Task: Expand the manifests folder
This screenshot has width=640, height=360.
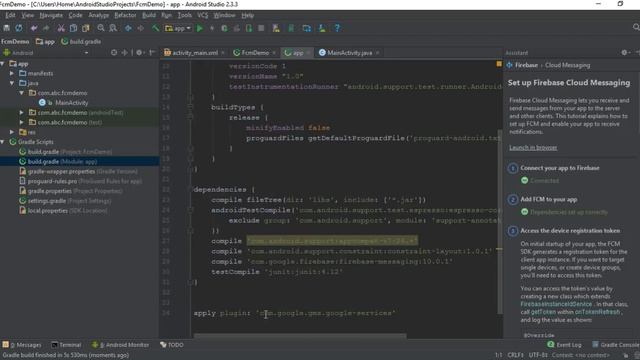Action: pyautogui.click(x=12, y=73)
